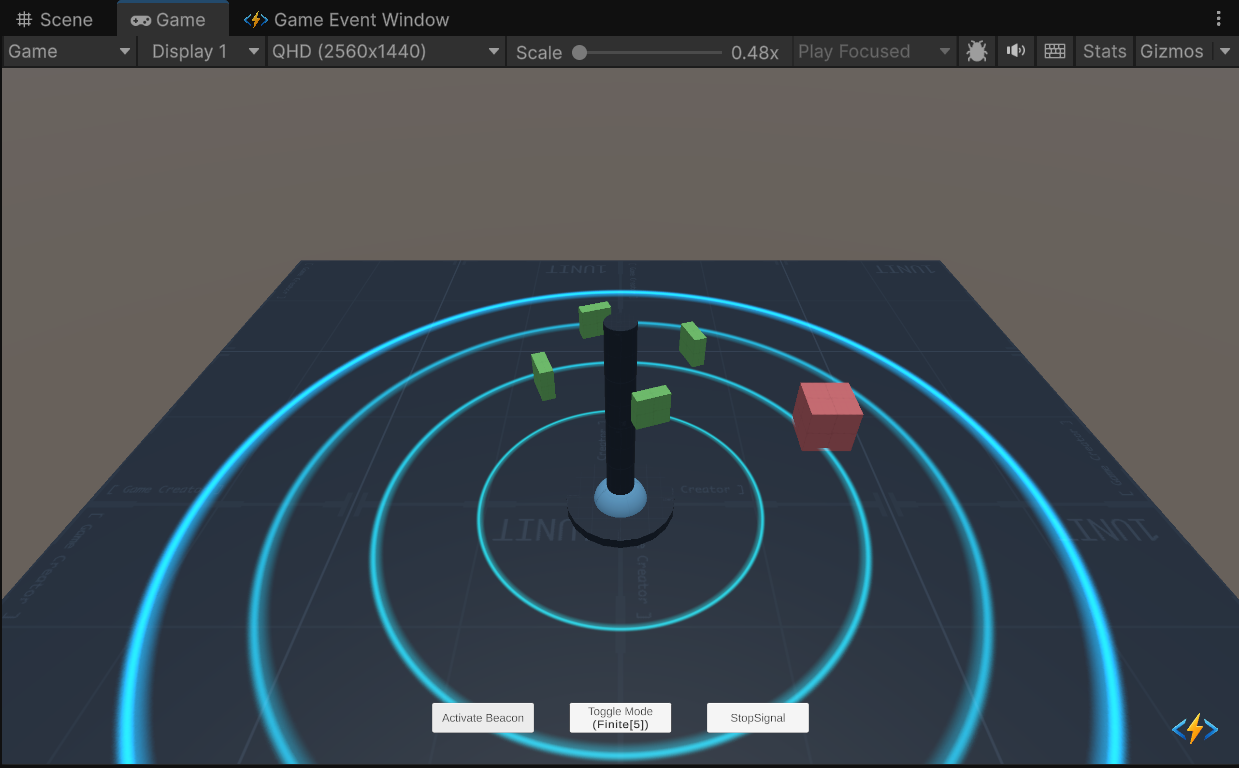Expand the QHD (2560x1440) resolution dropdown
Screen dimensions: 1239x768
386,52
